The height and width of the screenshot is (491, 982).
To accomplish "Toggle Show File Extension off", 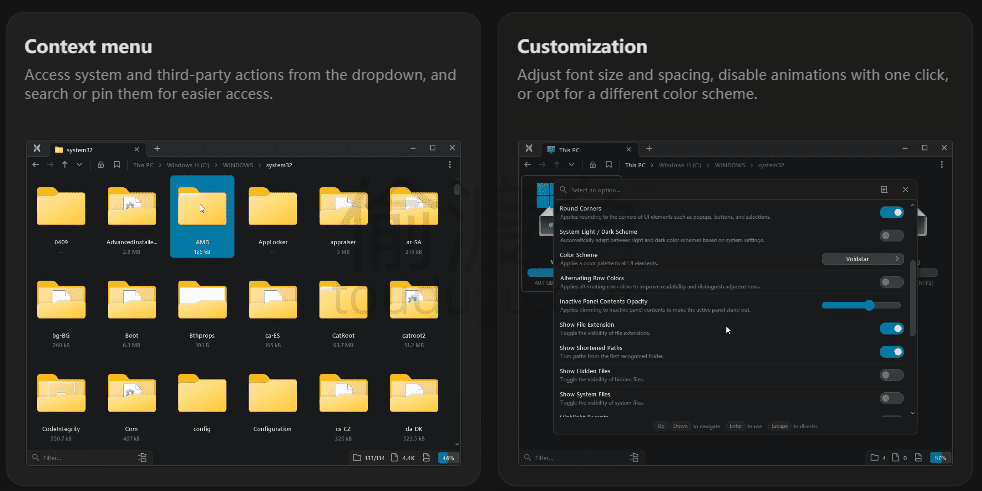I will point(892,328).
